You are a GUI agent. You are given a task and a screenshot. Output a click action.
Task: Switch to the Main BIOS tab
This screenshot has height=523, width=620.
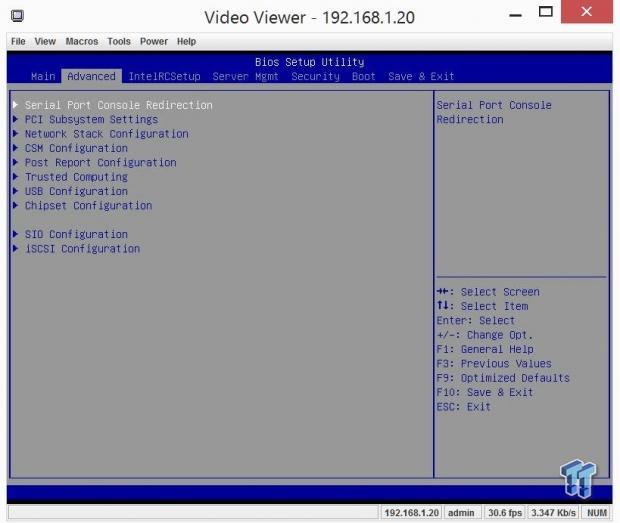(43, 76)
